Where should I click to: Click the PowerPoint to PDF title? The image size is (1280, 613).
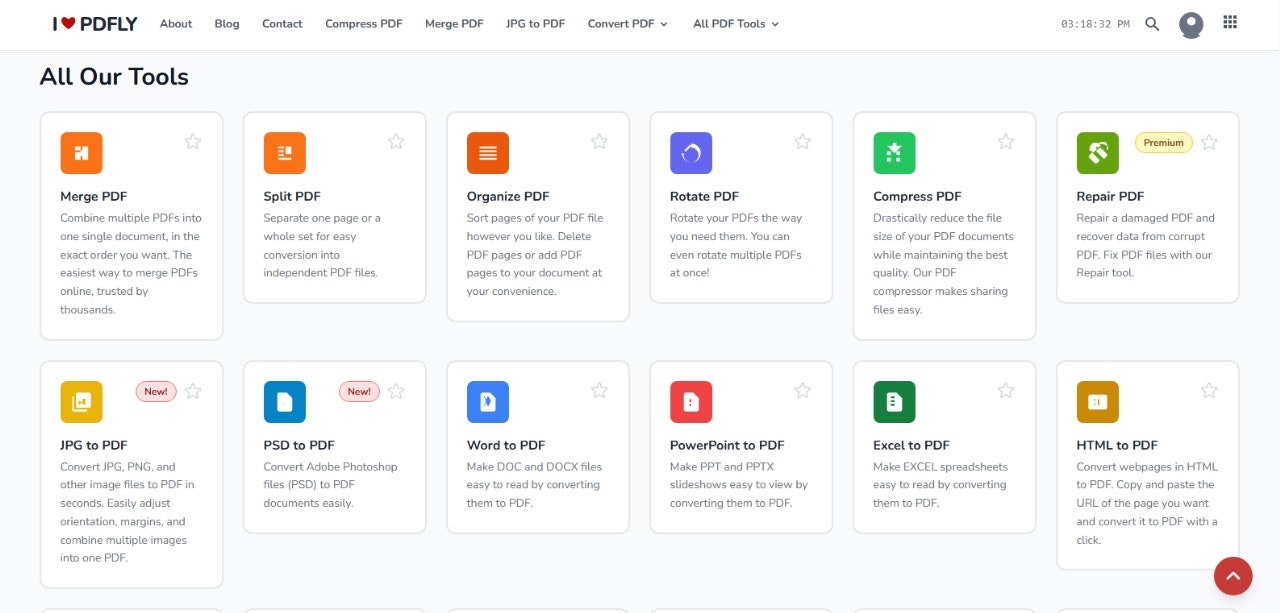[727, 445]
